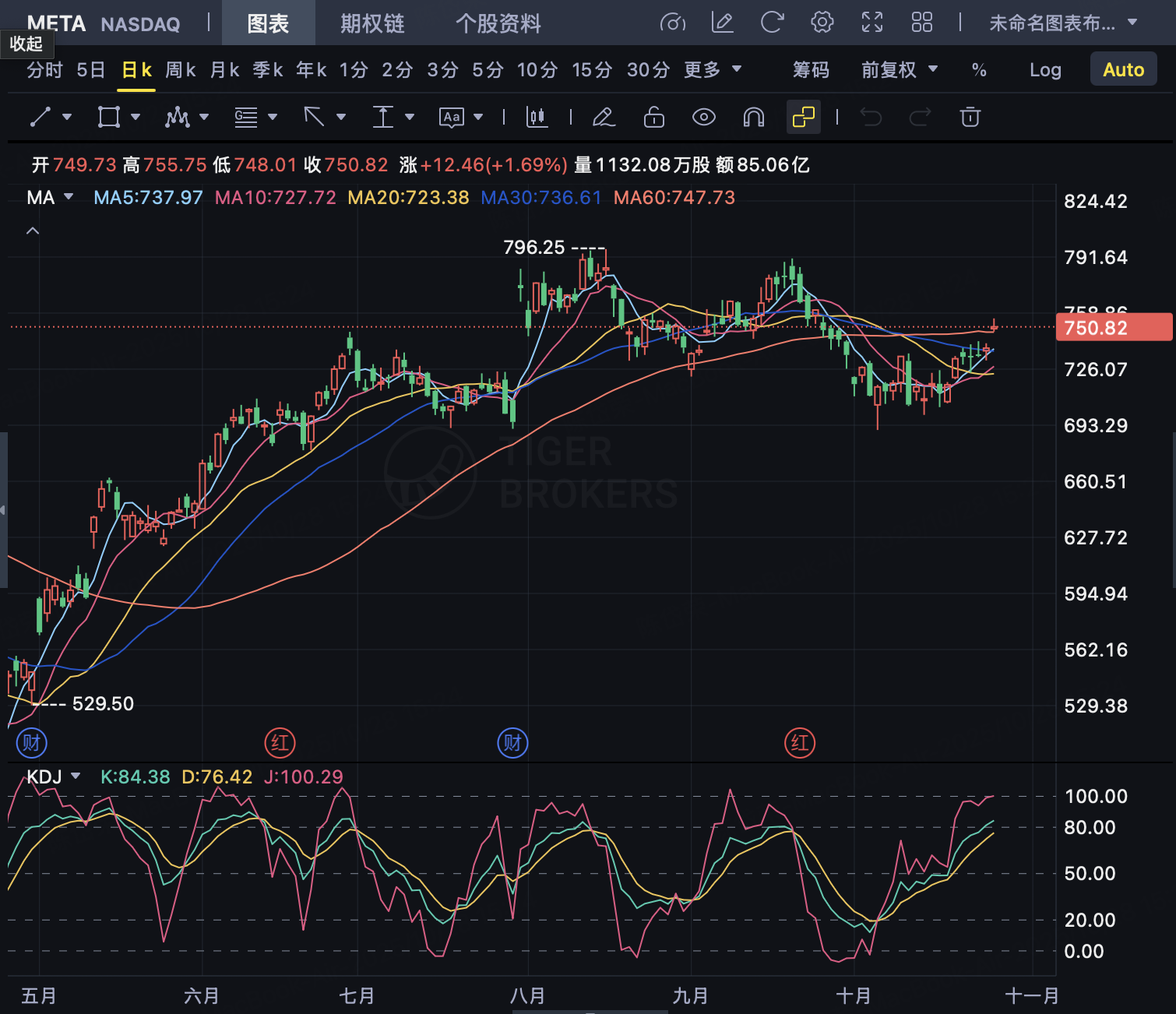Toggle the Auto scale button
Image resolution: width=1176 pixels, height=1014 pixels.
(1124, 70)
